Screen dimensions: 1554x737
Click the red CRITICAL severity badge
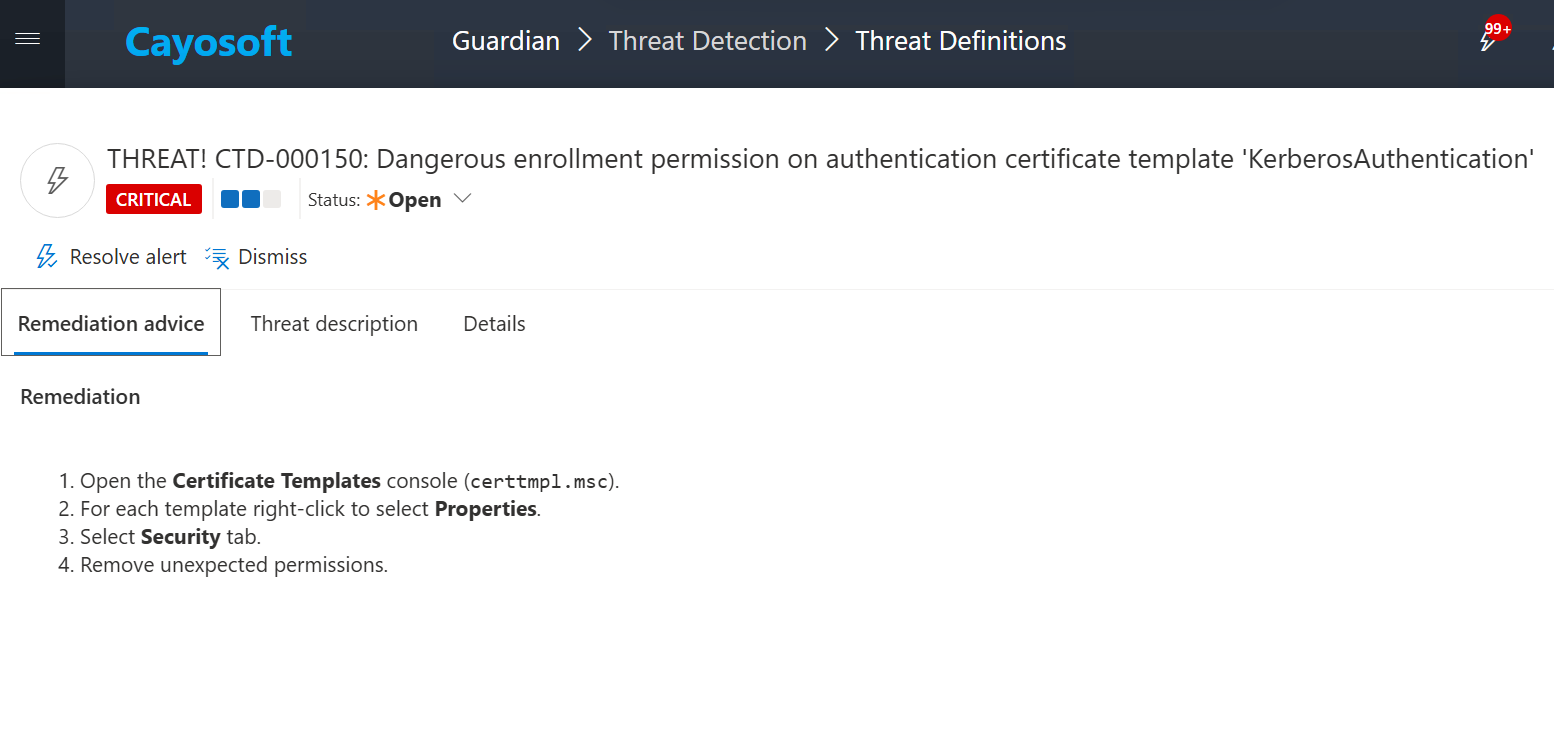[154, 199]
